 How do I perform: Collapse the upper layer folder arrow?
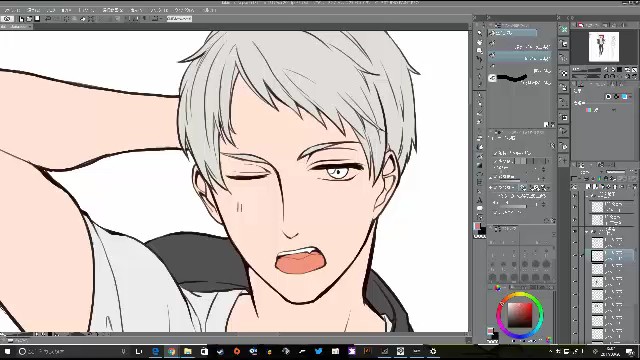tap(587, 196)
